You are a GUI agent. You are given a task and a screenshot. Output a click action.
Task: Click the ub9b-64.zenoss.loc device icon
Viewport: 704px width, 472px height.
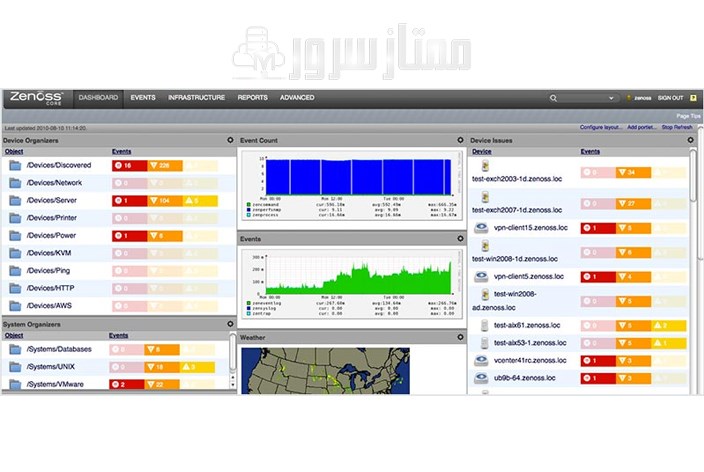pos(481,378)
